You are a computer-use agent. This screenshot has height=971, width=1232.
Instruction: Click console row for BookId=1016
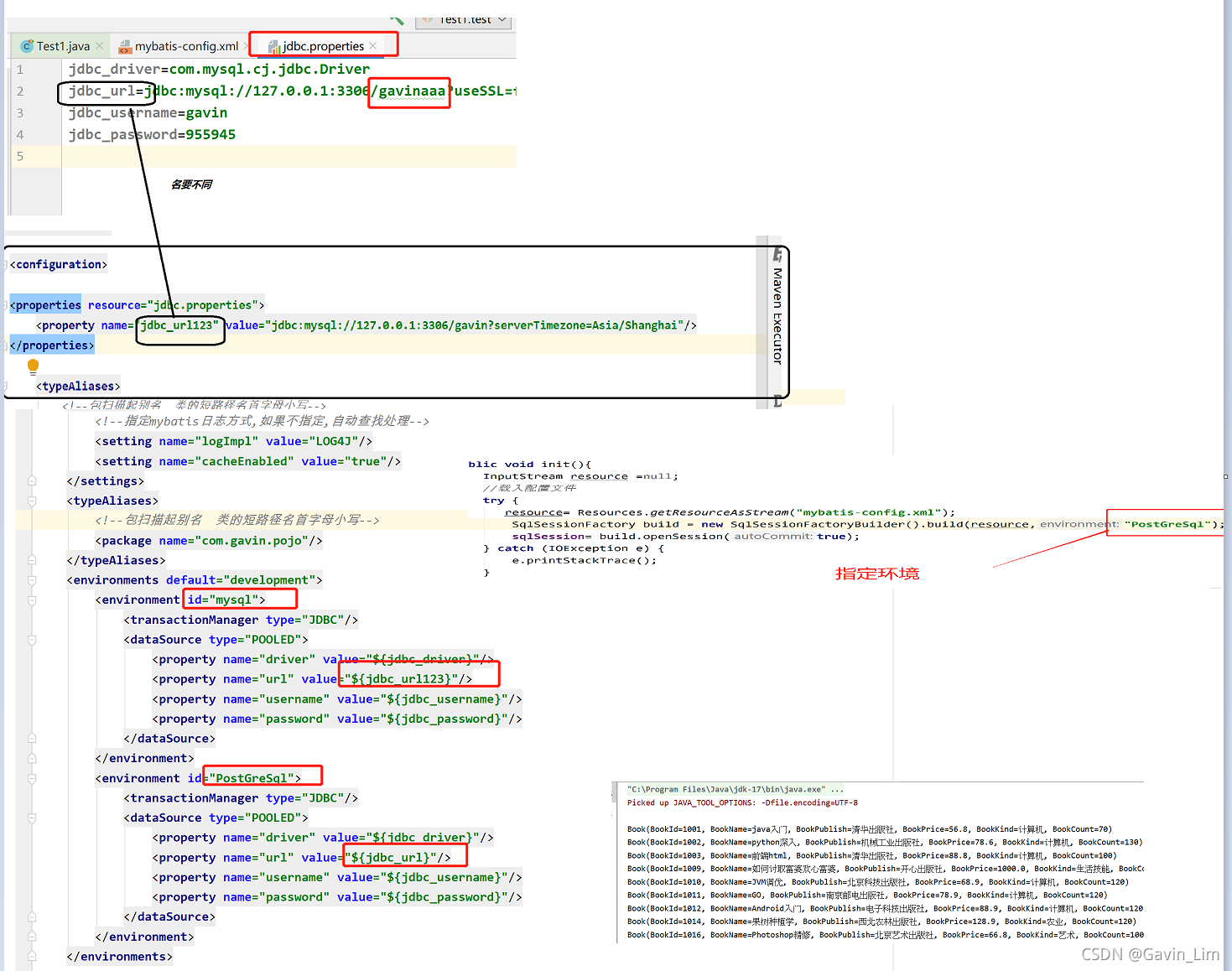point(886,935)
